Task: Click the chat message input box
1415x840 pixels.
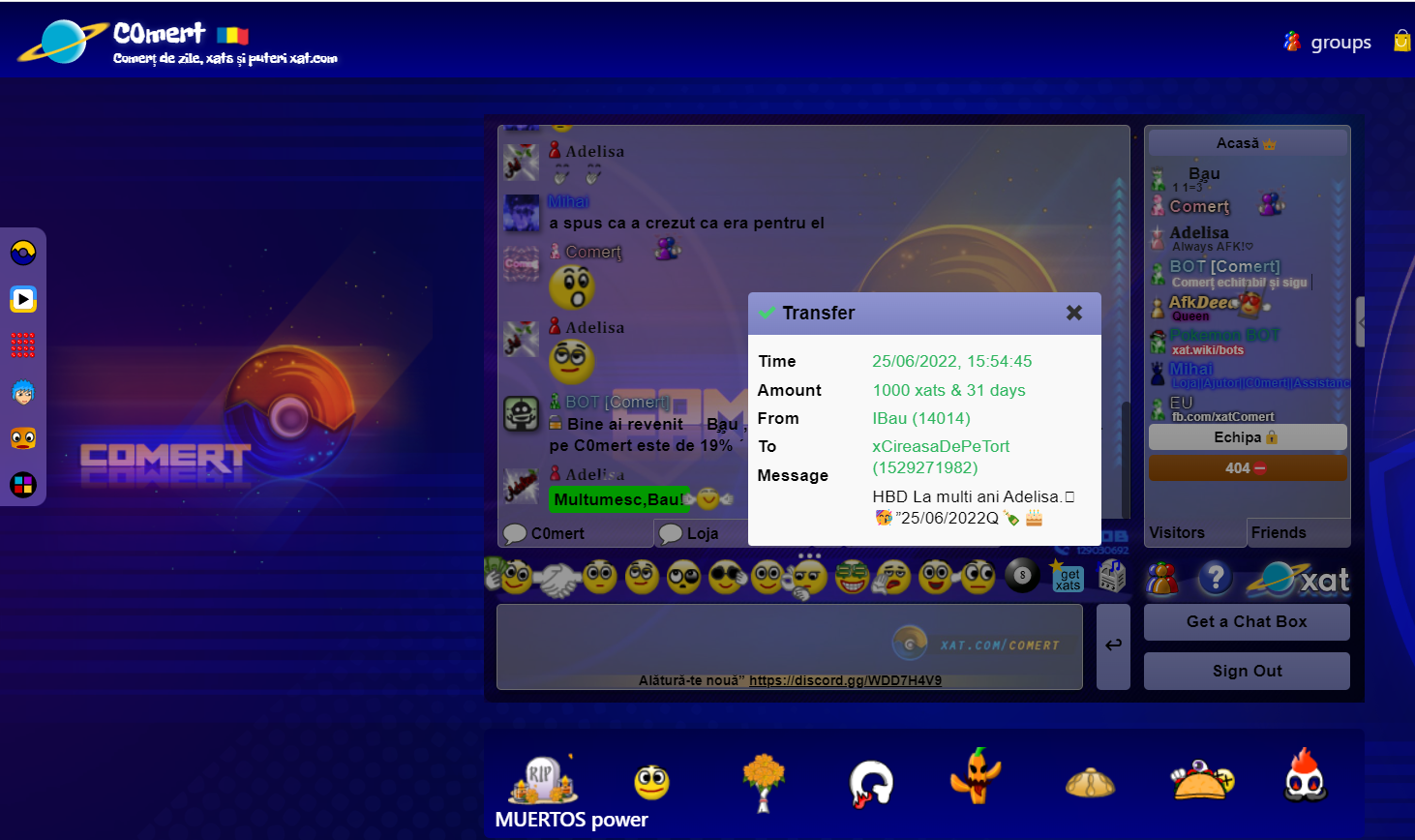Action: point(789,646)
